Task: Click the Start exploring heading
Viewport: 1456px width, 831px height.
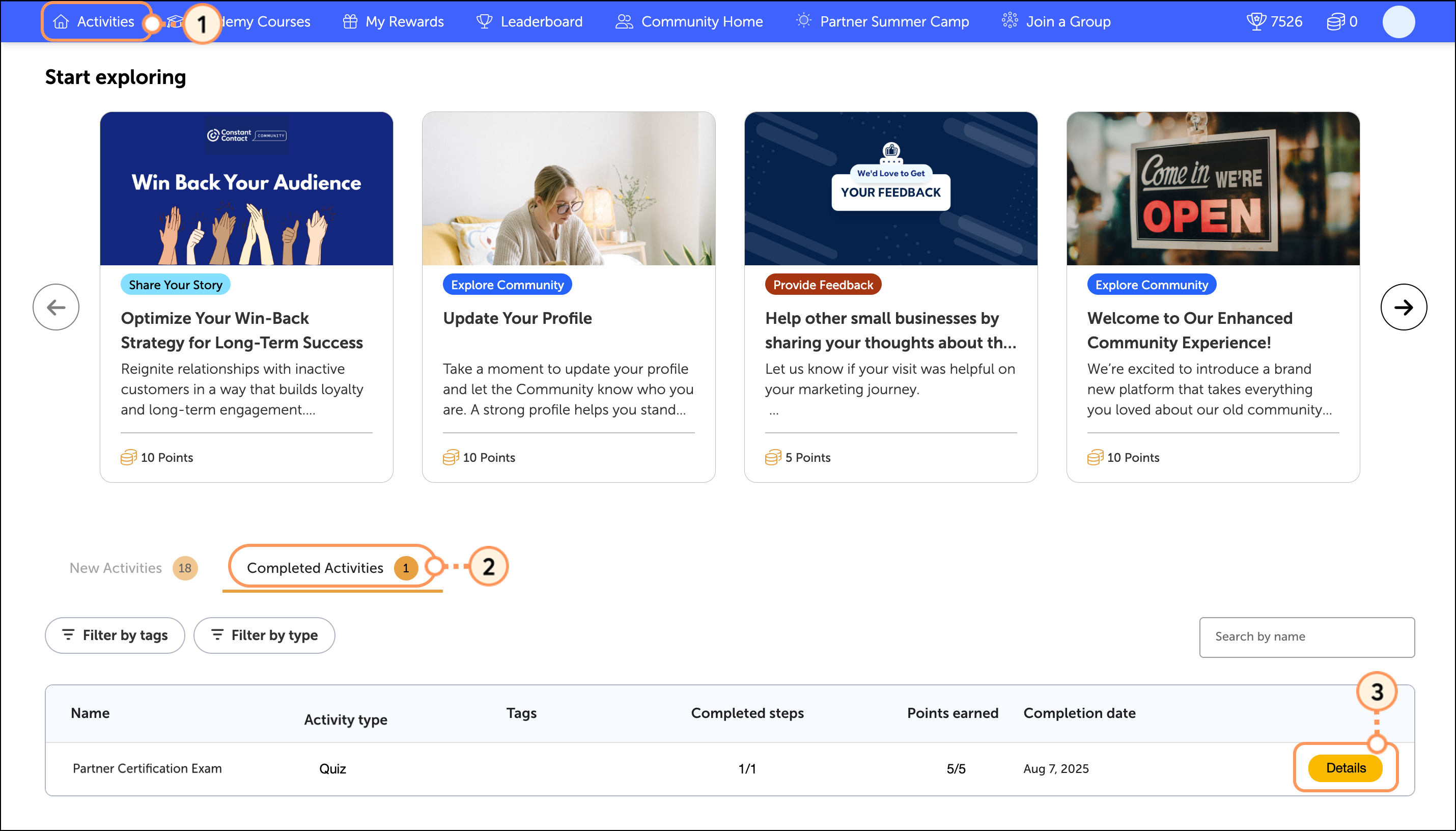Action: point(116,77)
